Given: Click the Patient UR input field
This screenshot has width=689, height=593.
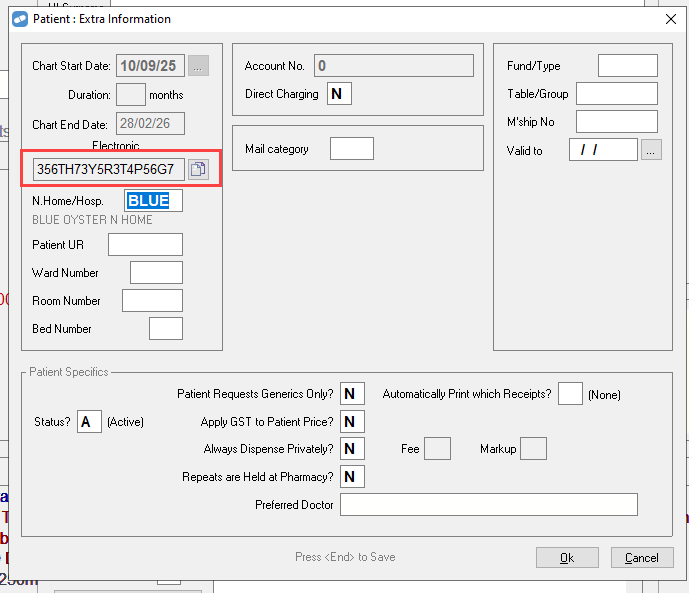Looking at the screenshot, I should coord(145,245).
